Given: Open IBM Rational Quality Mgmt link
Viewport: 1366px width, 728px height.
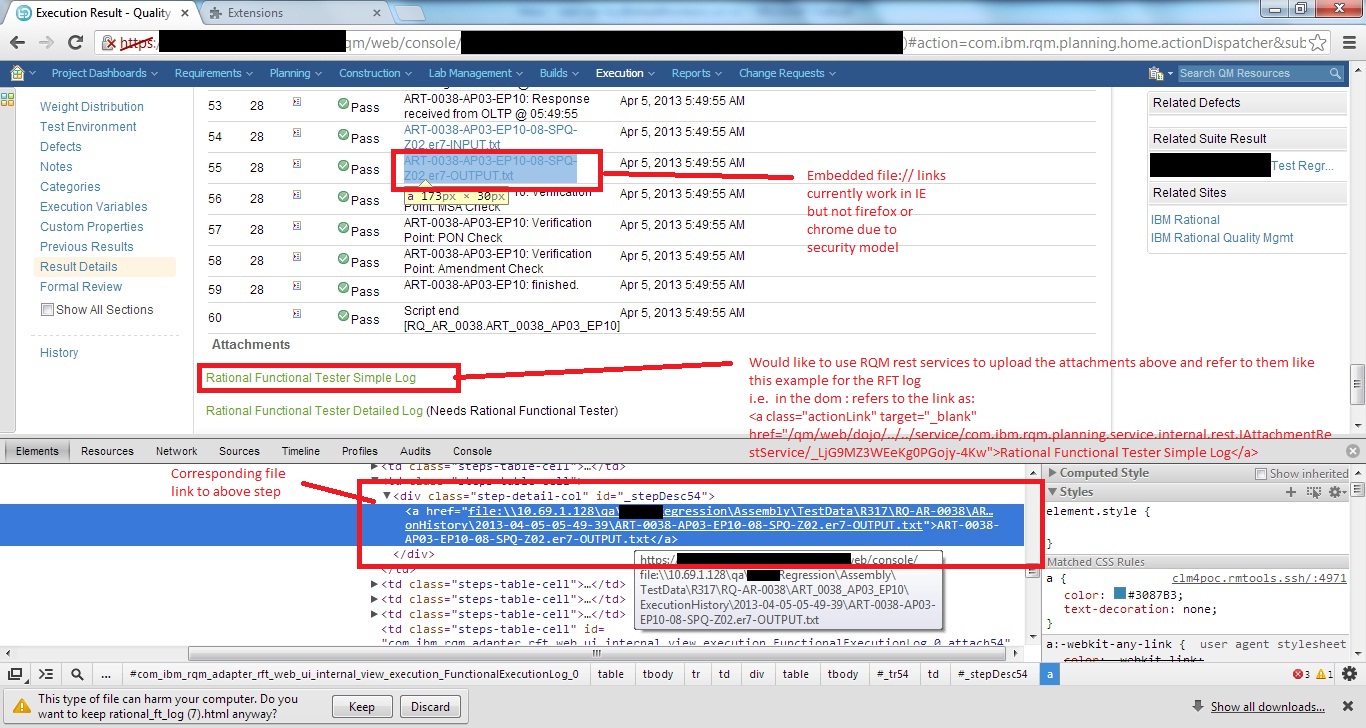Looking at the screenshot, I should 1222,238.
